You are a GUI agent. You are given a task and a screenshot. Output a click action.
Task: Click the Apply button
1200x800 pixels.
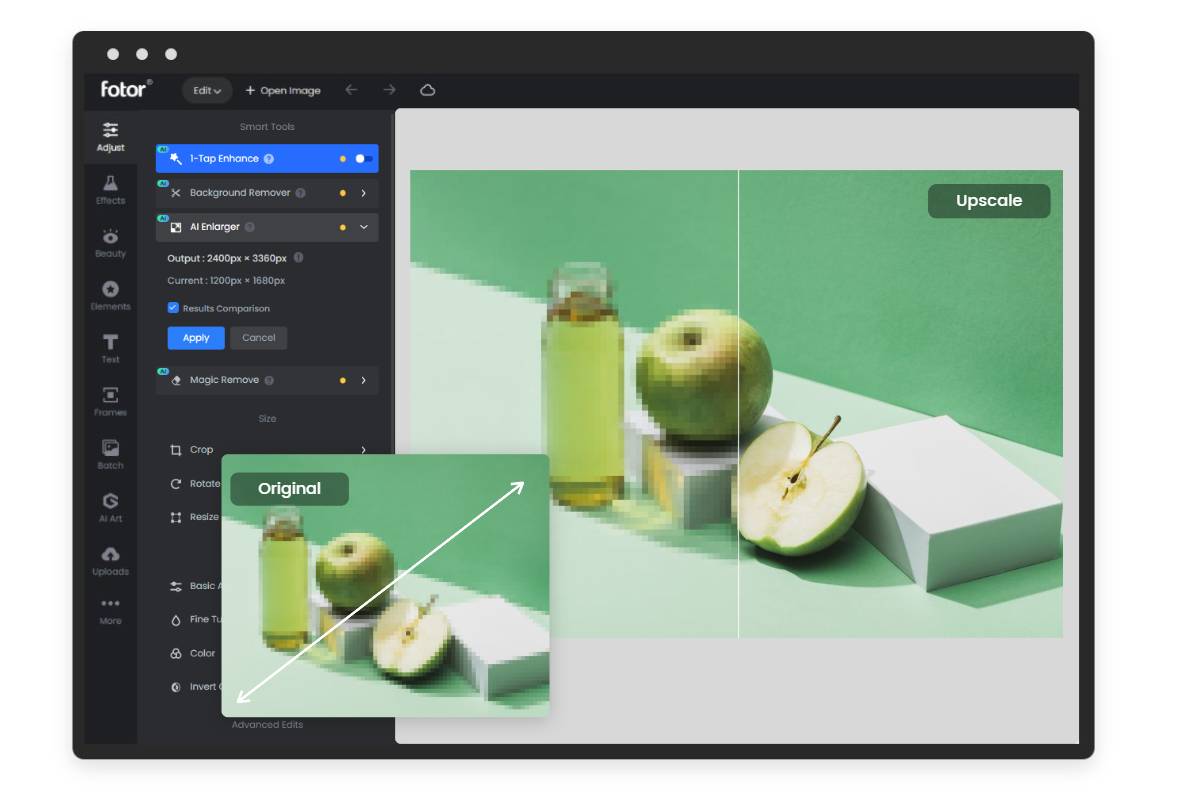(196, 338)
